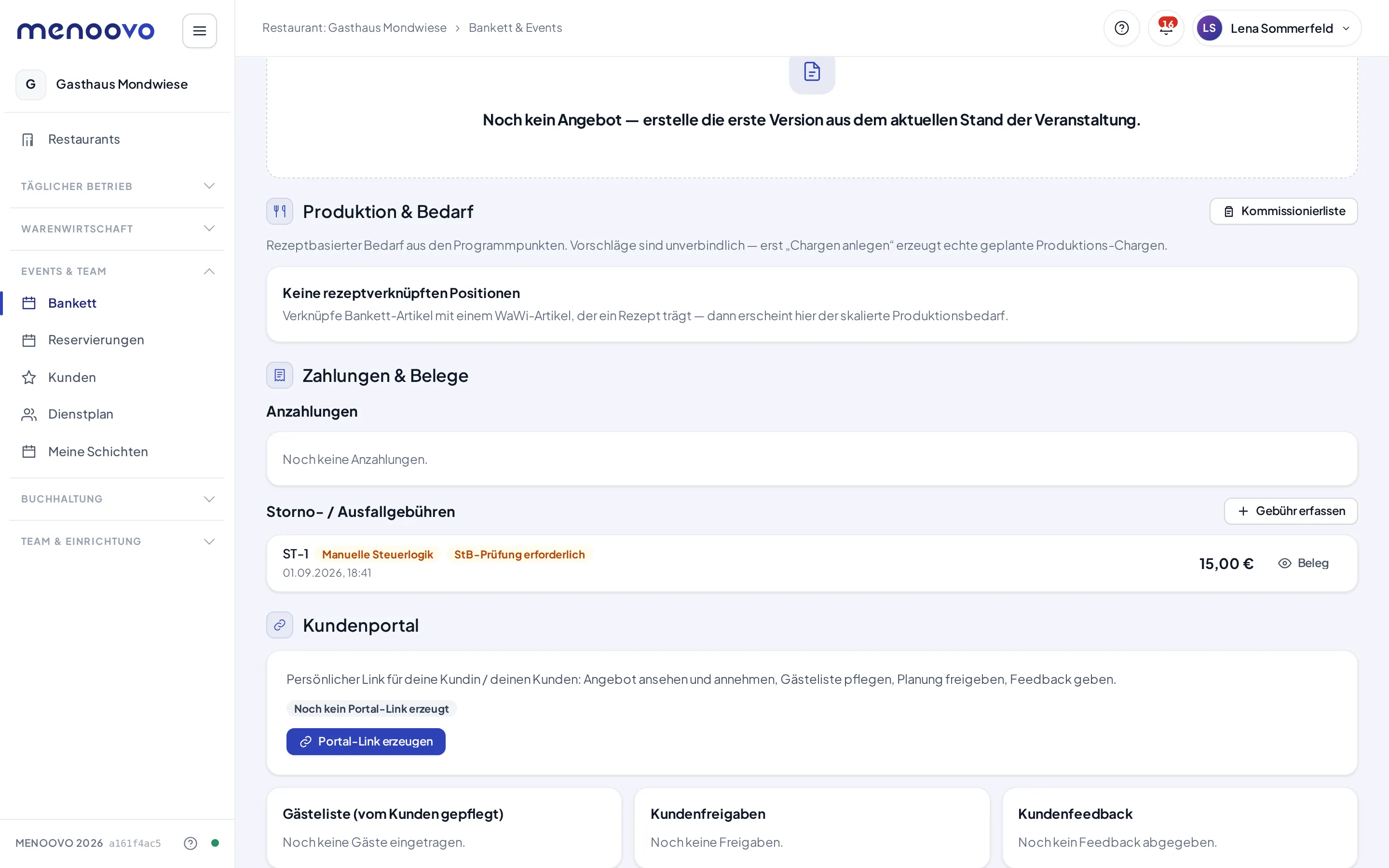The image size is (1389, 868).
Task: Follow breadcrumb Restaurant: Gasthaus Mondwiese
Action: tap(354, 27)
